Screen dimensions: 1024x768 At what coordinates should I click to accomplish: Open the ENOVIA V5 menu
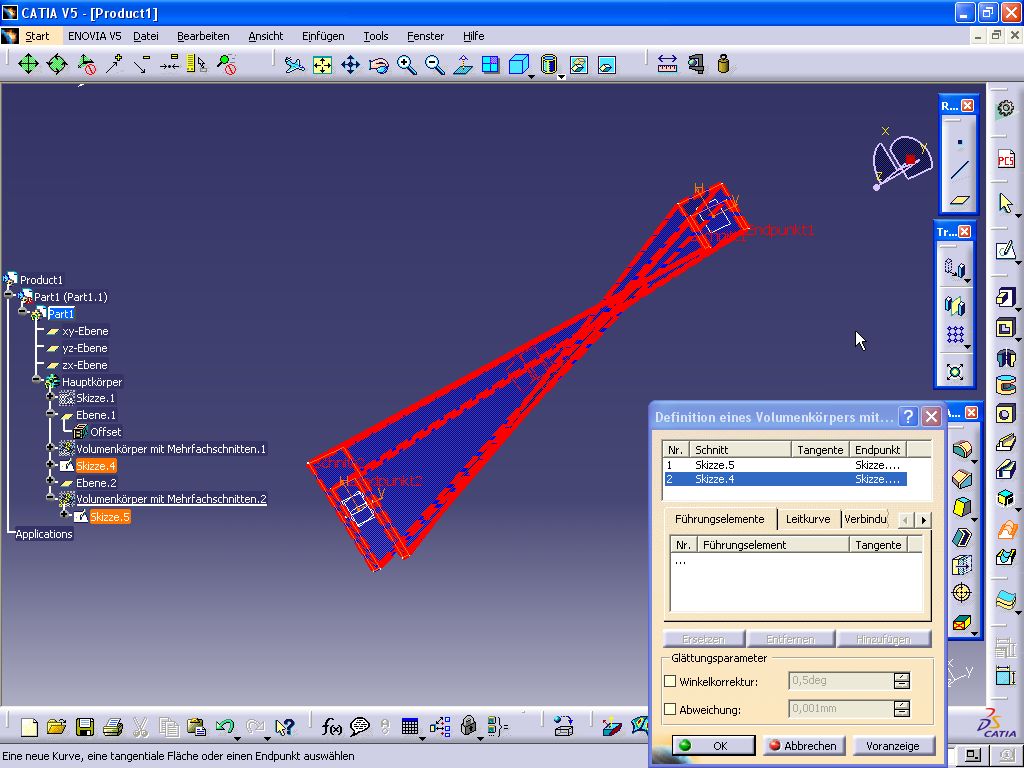pos(95,36)
